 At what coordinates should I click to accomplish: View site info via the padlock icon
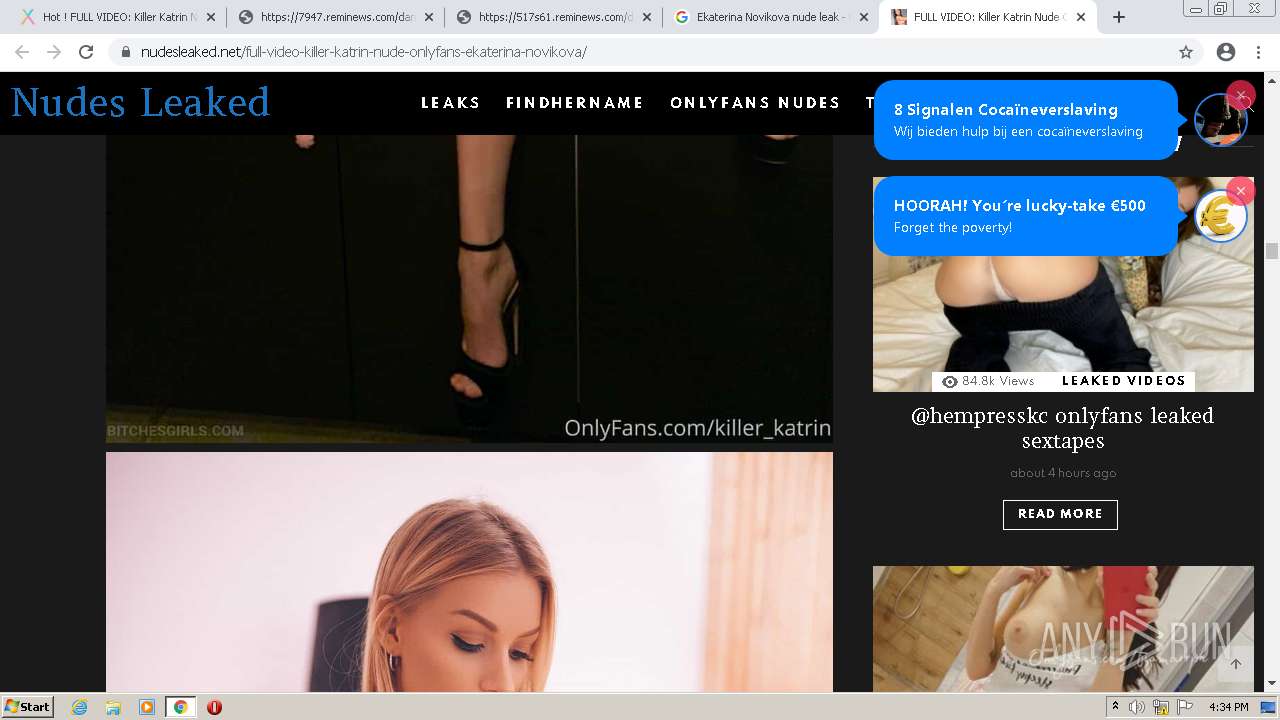coord(126,52)
